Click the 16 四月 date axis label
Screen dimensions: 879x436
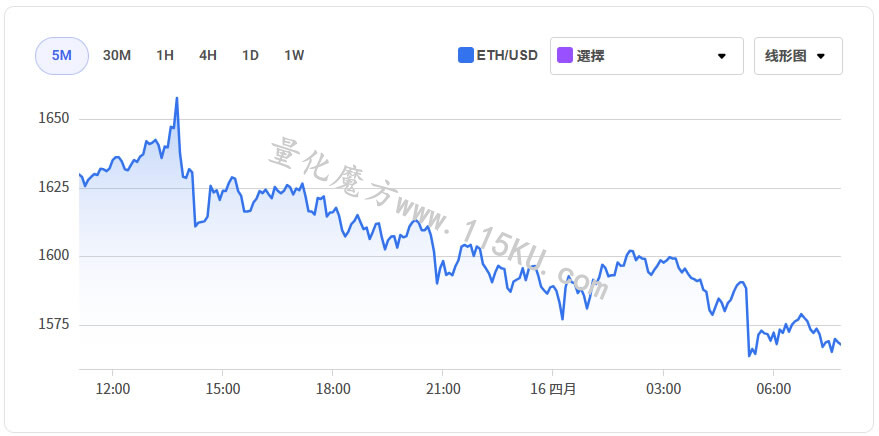pos(553,389)
